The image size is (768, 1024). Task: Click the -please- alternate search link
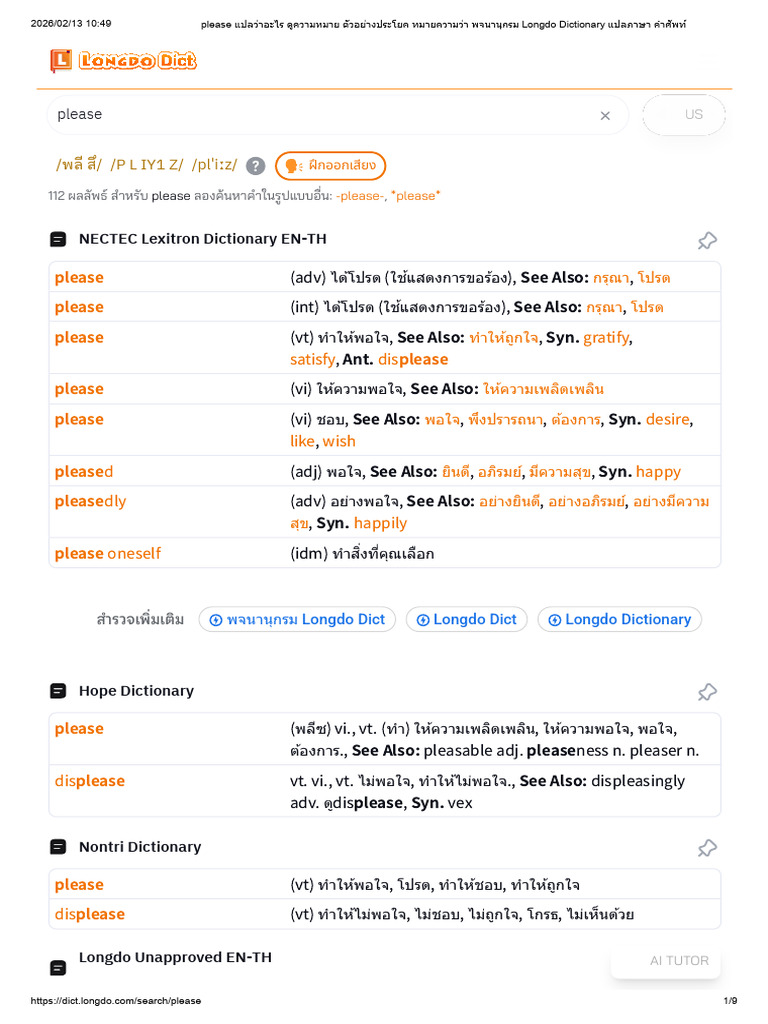360,196
